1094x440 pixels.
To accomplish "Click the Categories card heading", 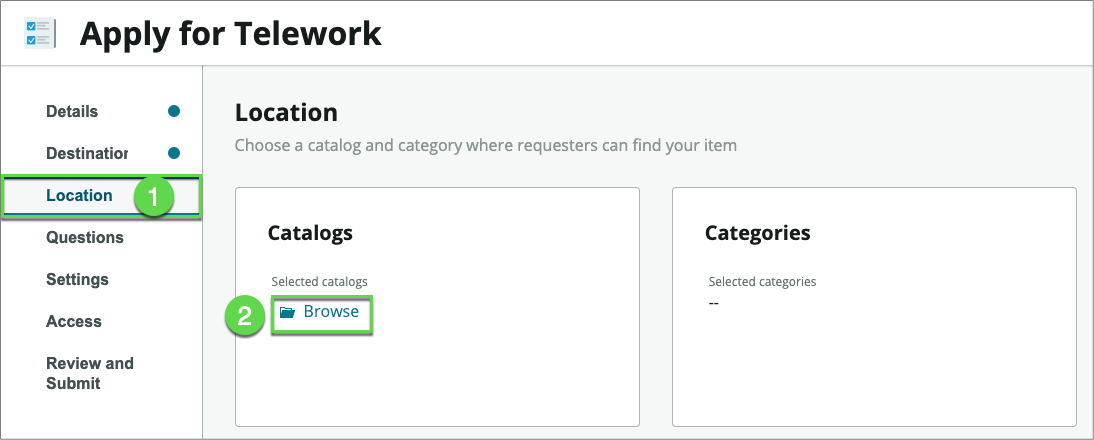I will point(757,233).
